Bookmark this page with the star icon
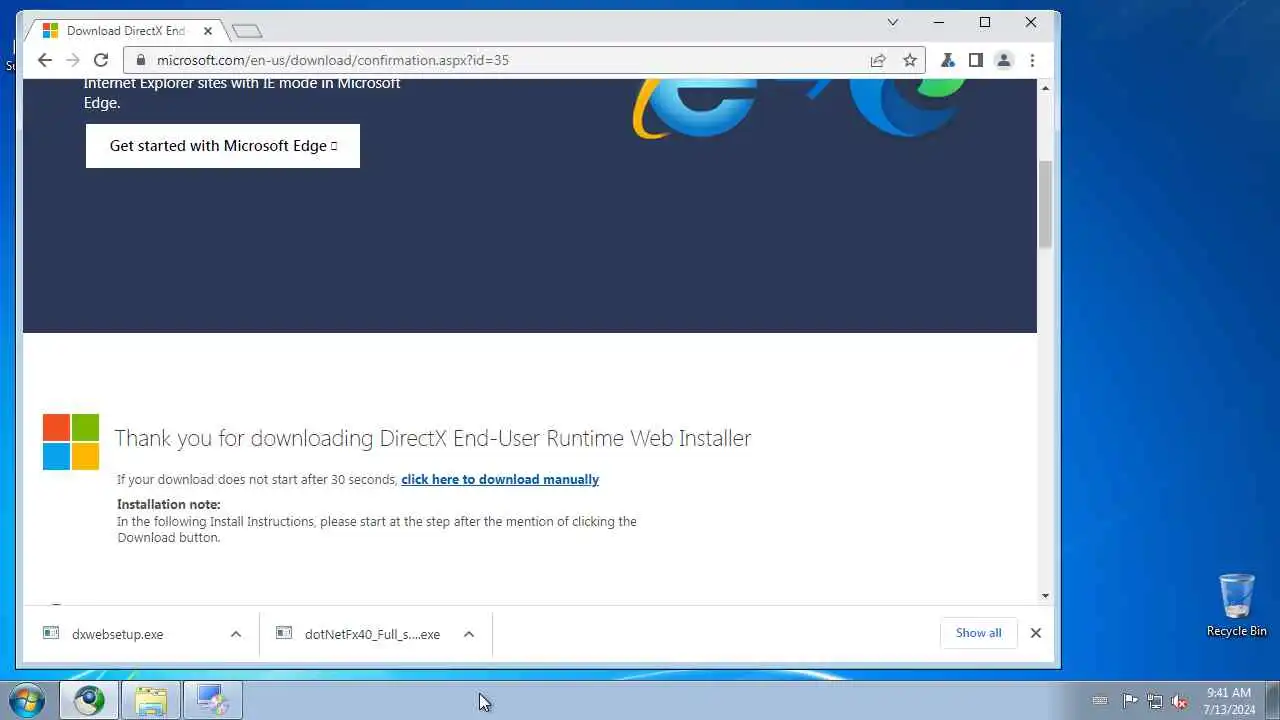1280x720 pixels. (910, 60)
